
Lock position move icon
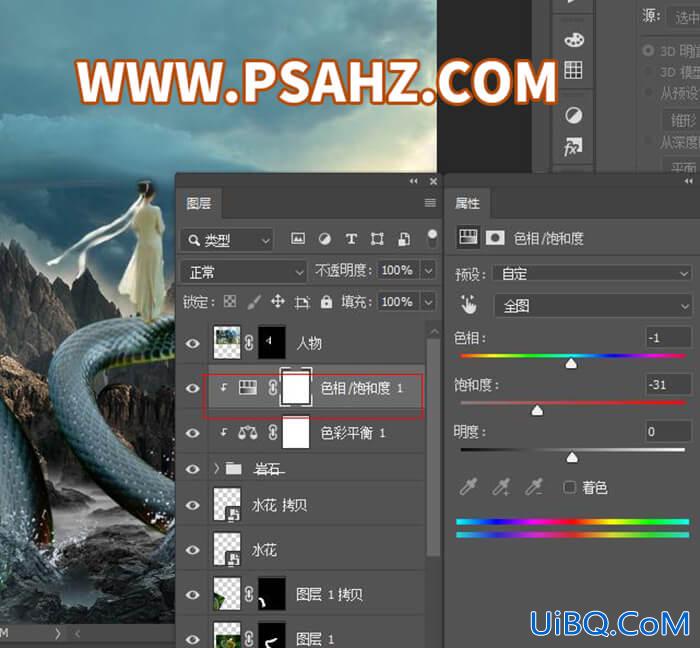click(x=278, y=302)
